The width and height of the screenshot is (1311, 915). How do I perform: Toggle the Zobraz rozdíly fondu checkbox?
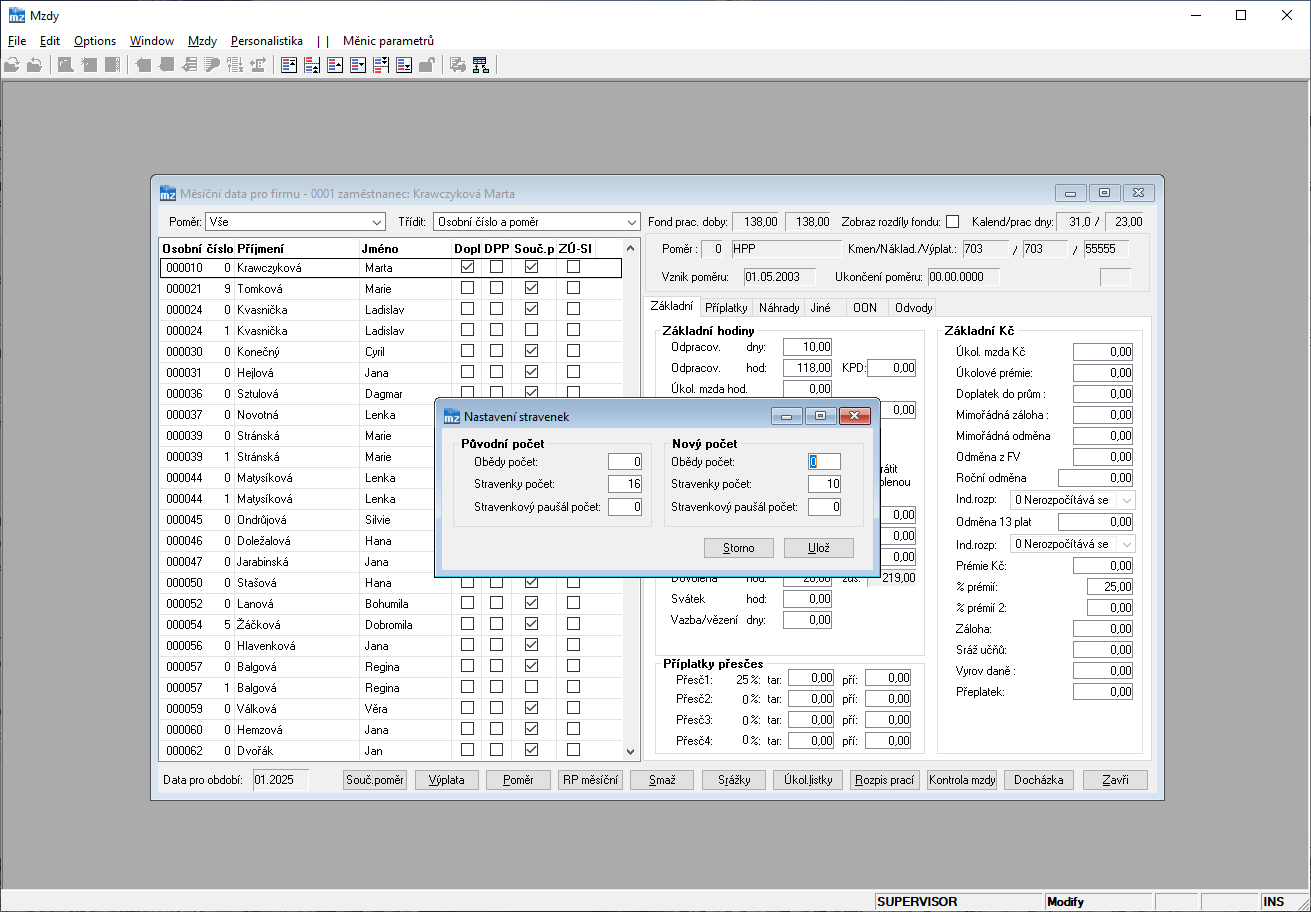click(x=952, y=221)
